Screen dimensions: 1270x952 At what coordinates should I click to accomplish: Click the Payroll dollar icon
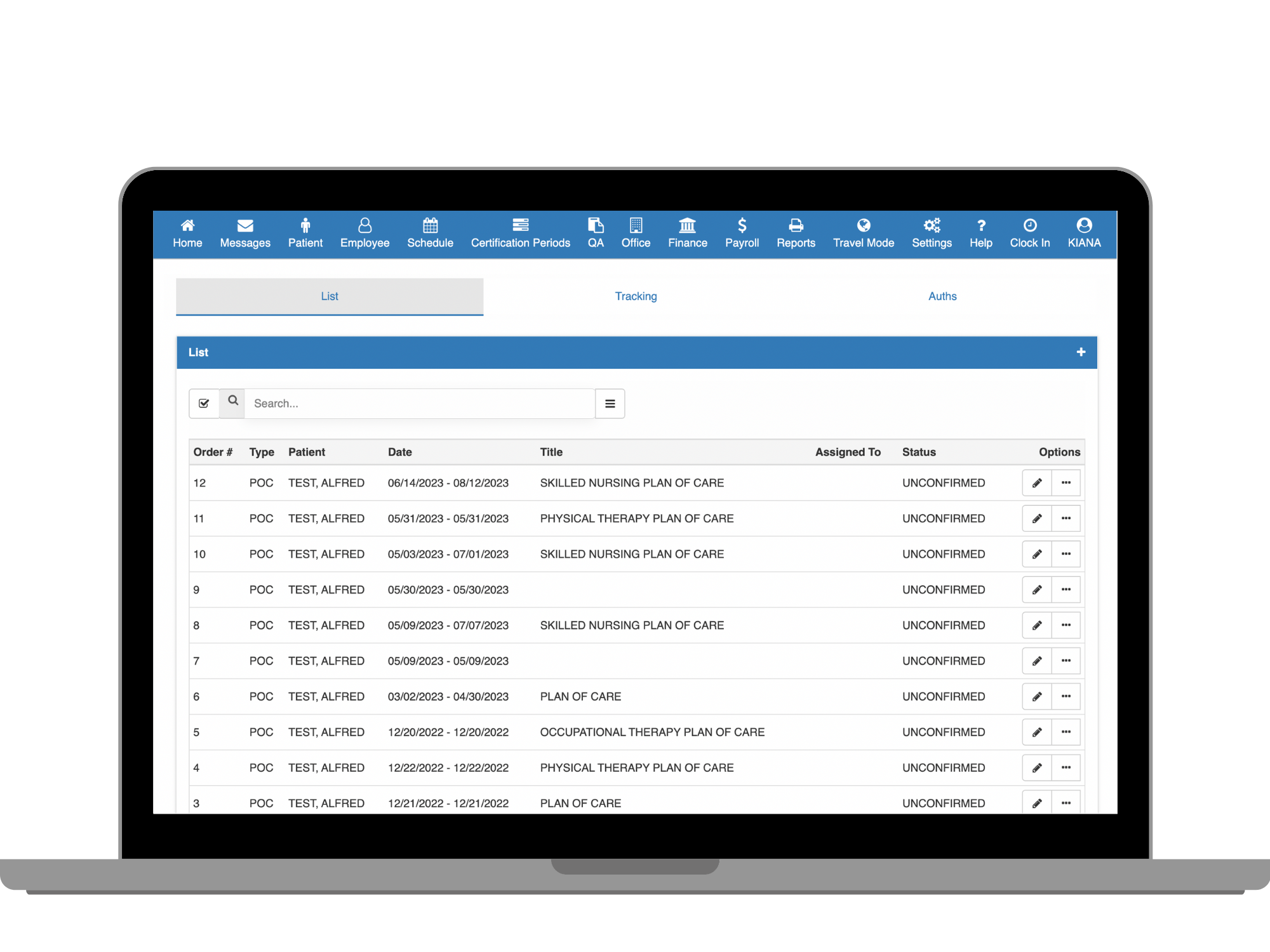coord(742,226)
